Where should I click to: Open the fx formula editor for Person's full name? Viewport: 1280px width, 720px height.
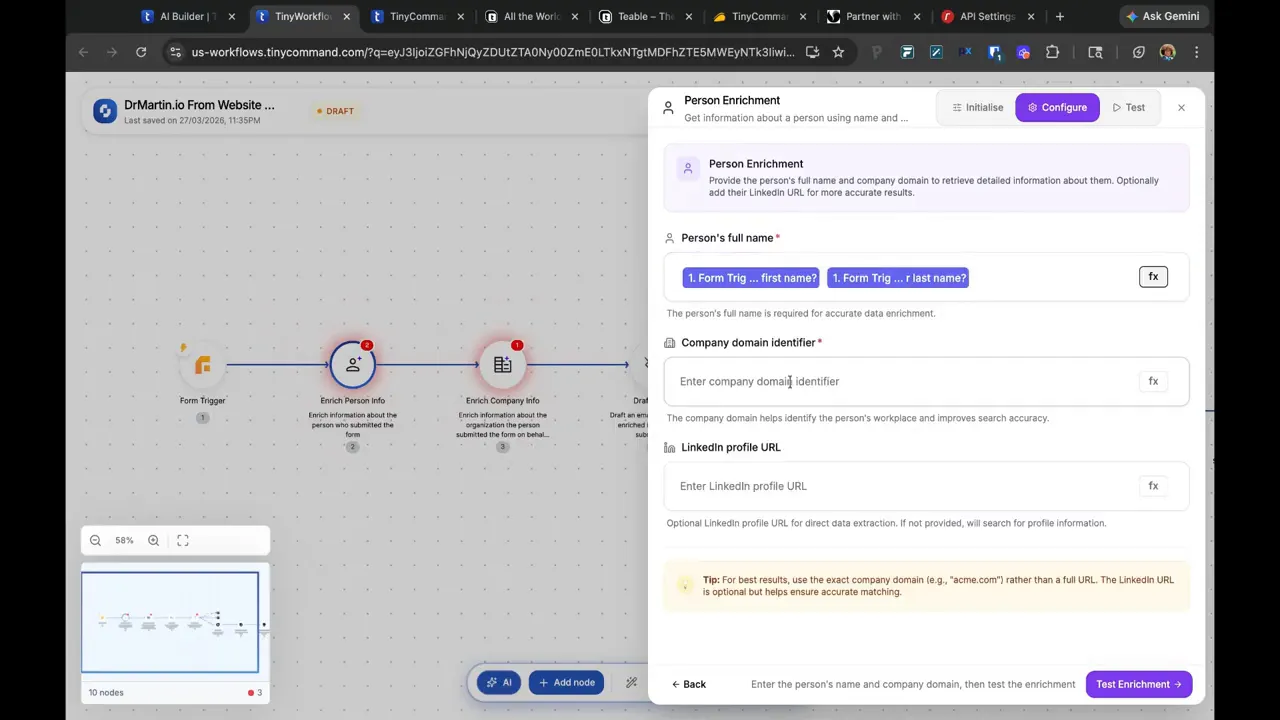[x=1153, y=277]
